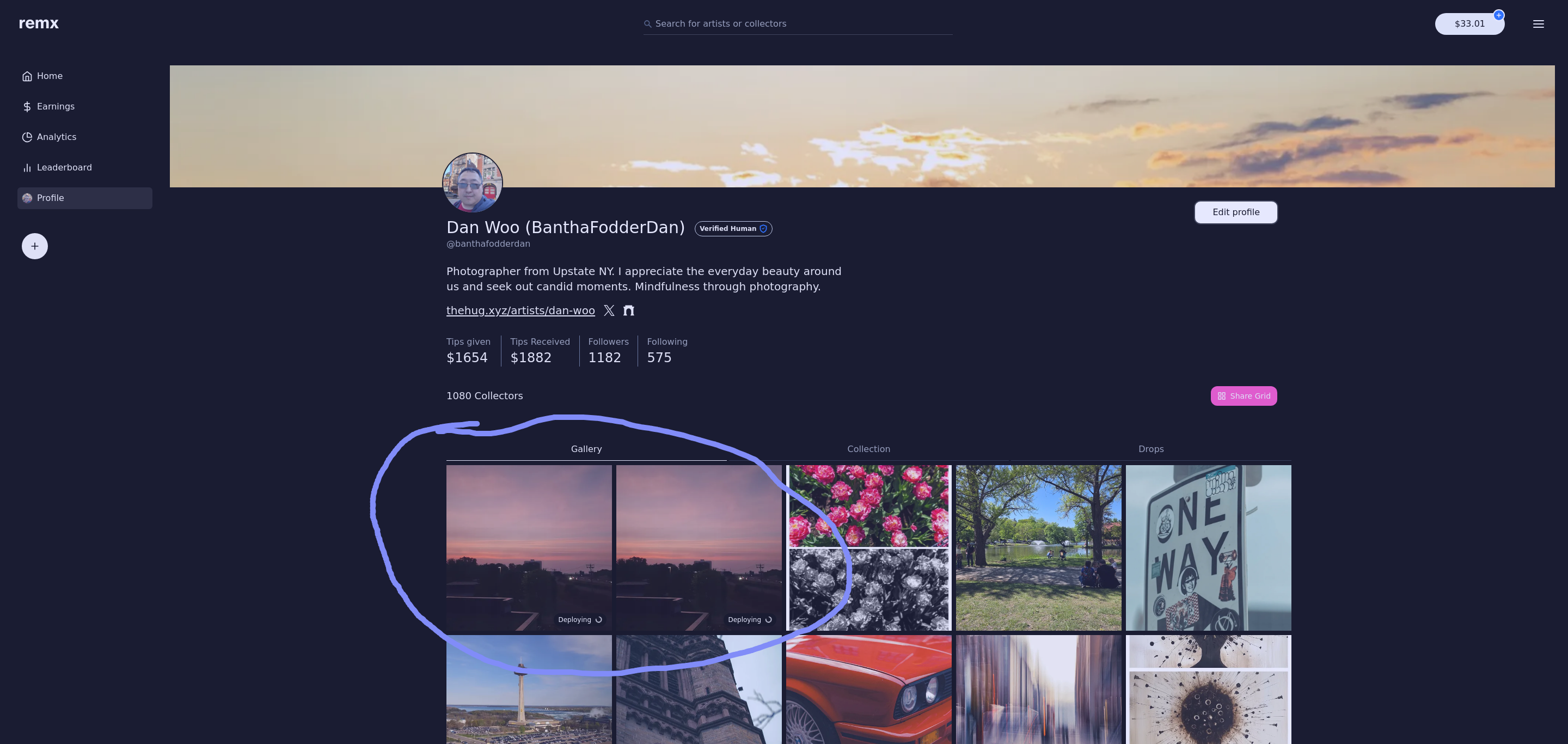The image size is (1568, 744).
Task: Open Earnings in the sidebar
Action: [x=55, y=107]
